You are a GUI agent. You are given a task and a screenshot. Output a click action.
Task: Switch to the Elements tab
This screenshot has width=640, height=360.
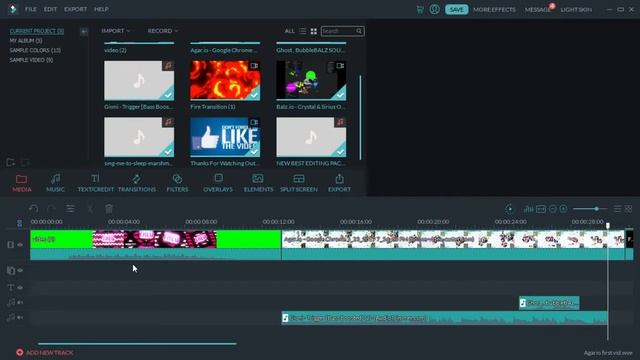(258, 183)
